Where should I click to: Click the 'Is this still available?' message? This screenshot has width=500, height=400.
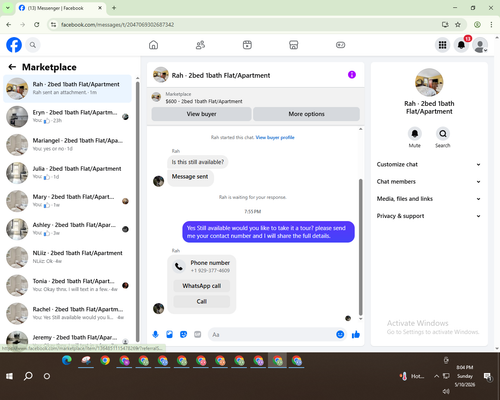[x=198, y=162]
